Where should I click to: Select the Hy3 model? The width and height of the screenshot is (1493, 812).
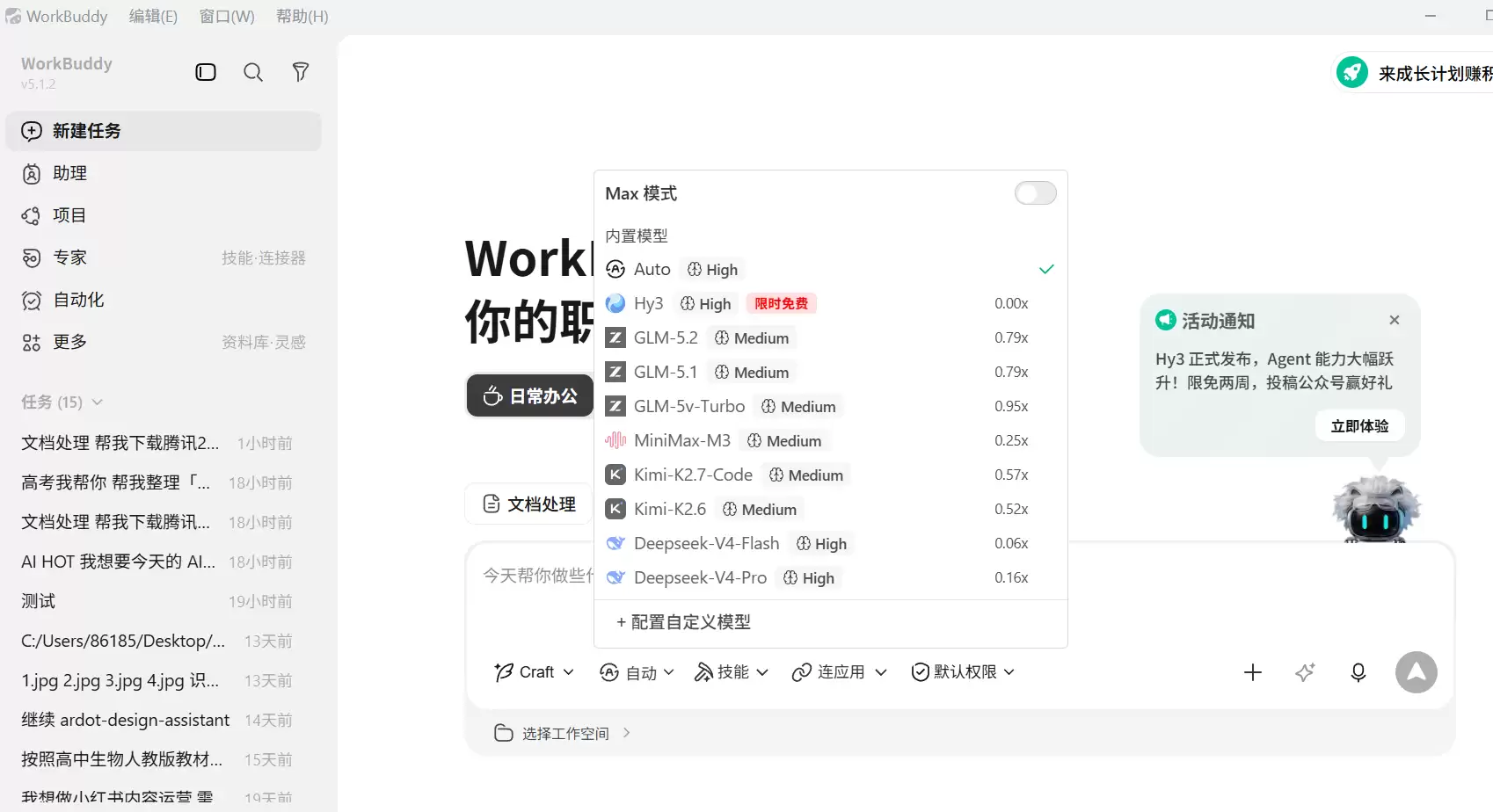831,303
